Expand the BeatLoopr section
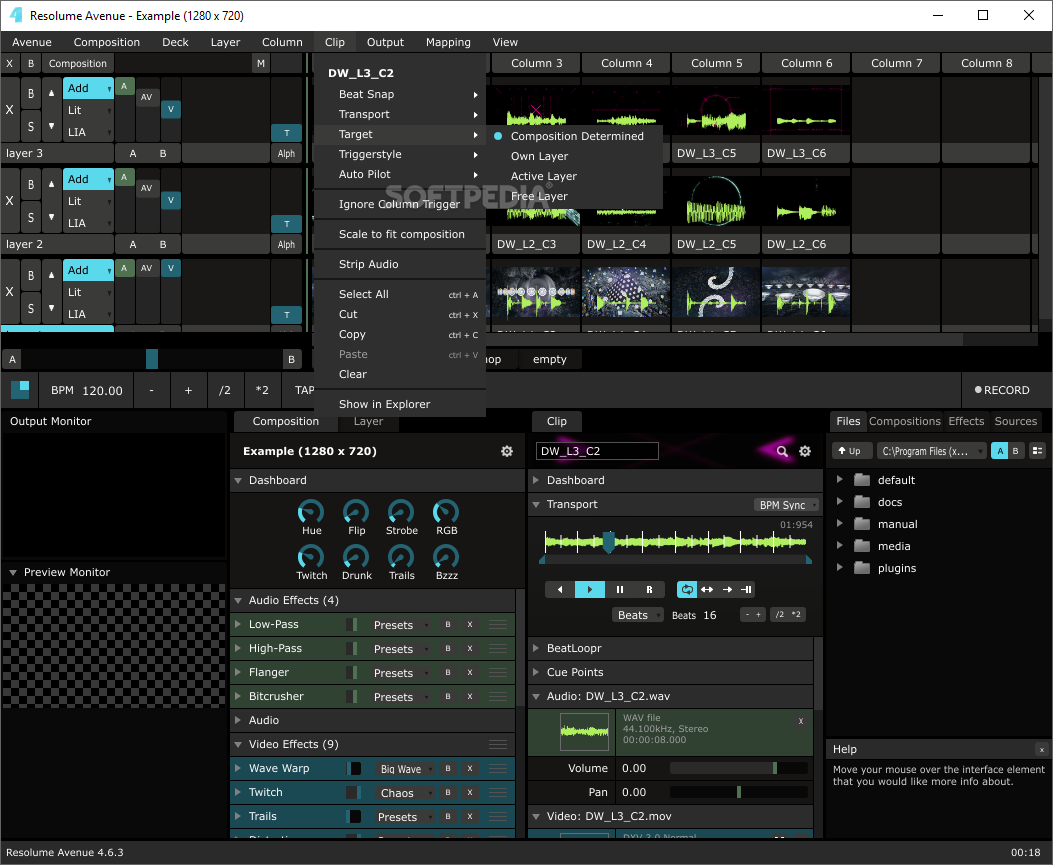 536,648
